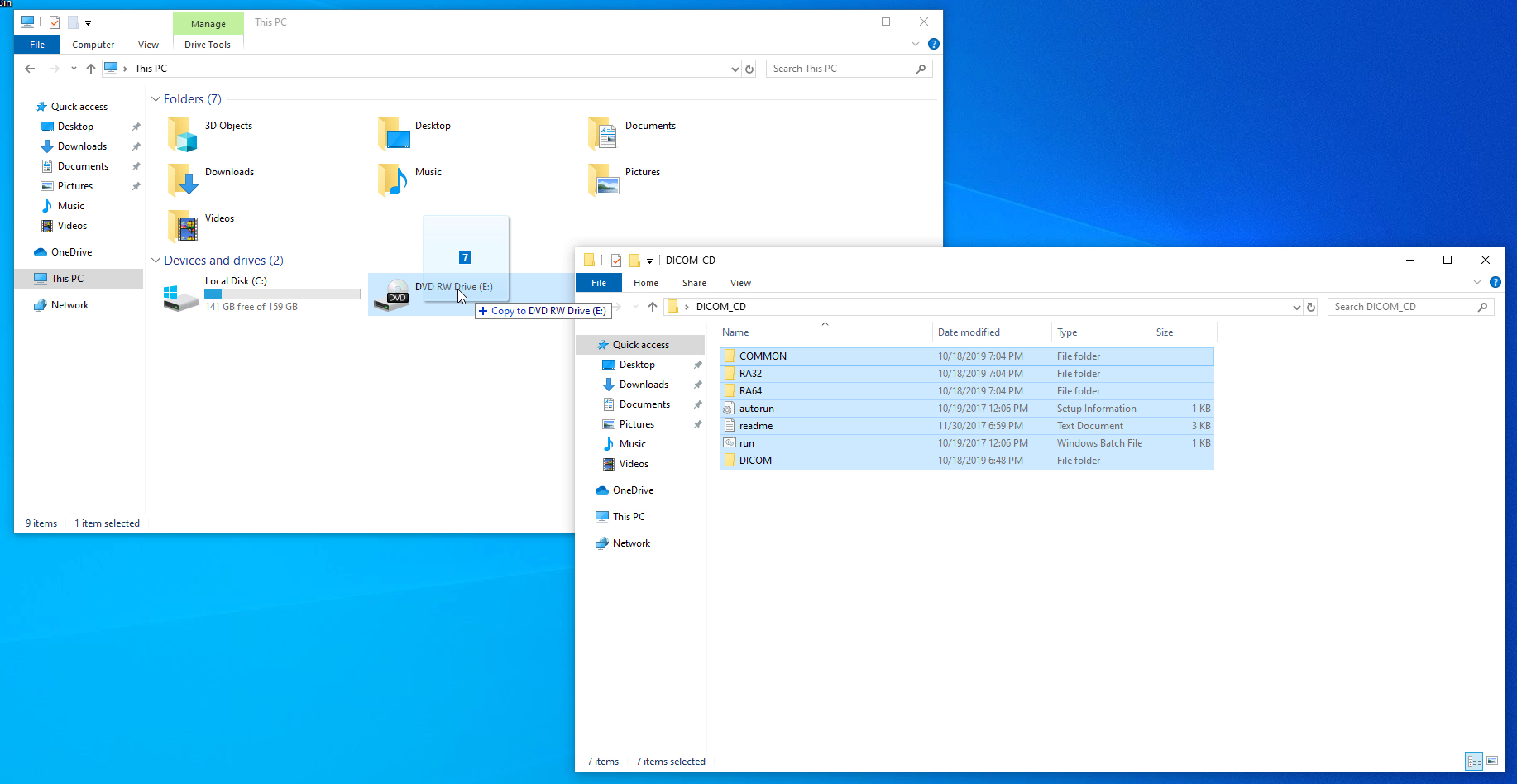Image resolution: width=1517 pixels, height=784 pixels.
Task: Click the Up arrow in DICOM_CD window
Action: click(653, 307)
